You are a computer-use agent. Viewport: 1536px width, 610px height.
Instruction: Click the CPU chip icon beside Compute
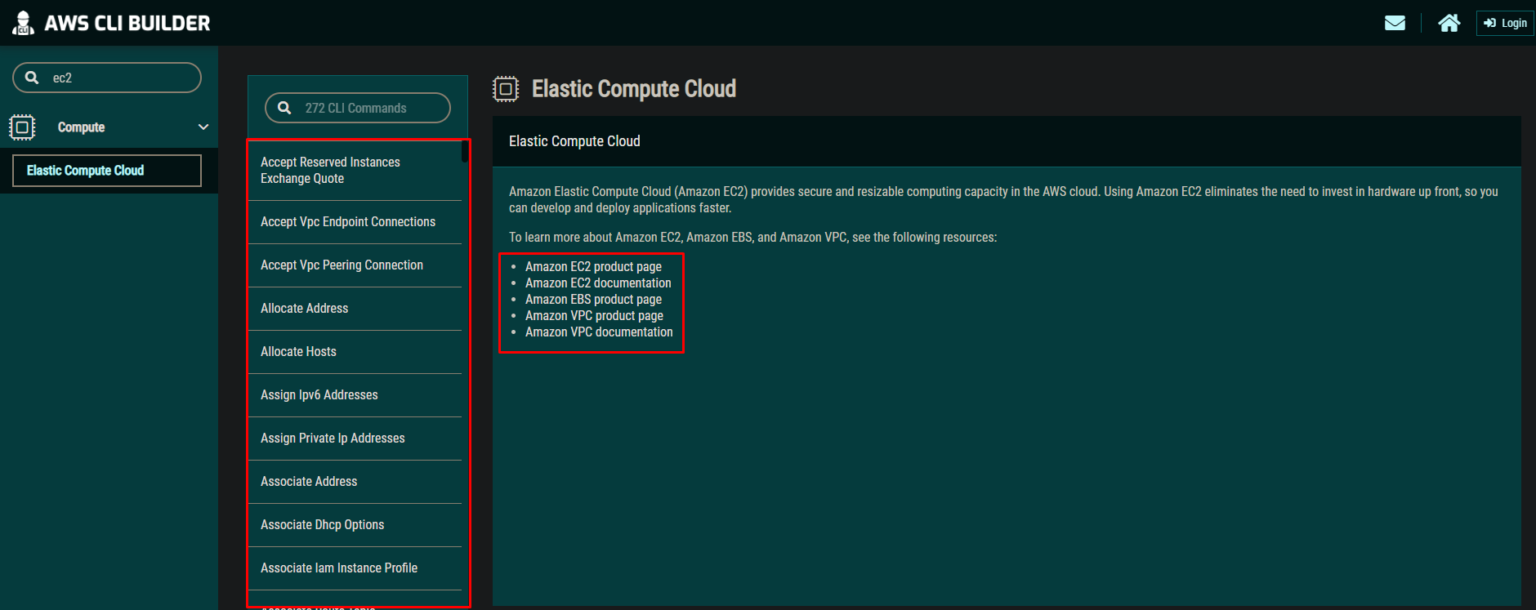pos(21,127)
